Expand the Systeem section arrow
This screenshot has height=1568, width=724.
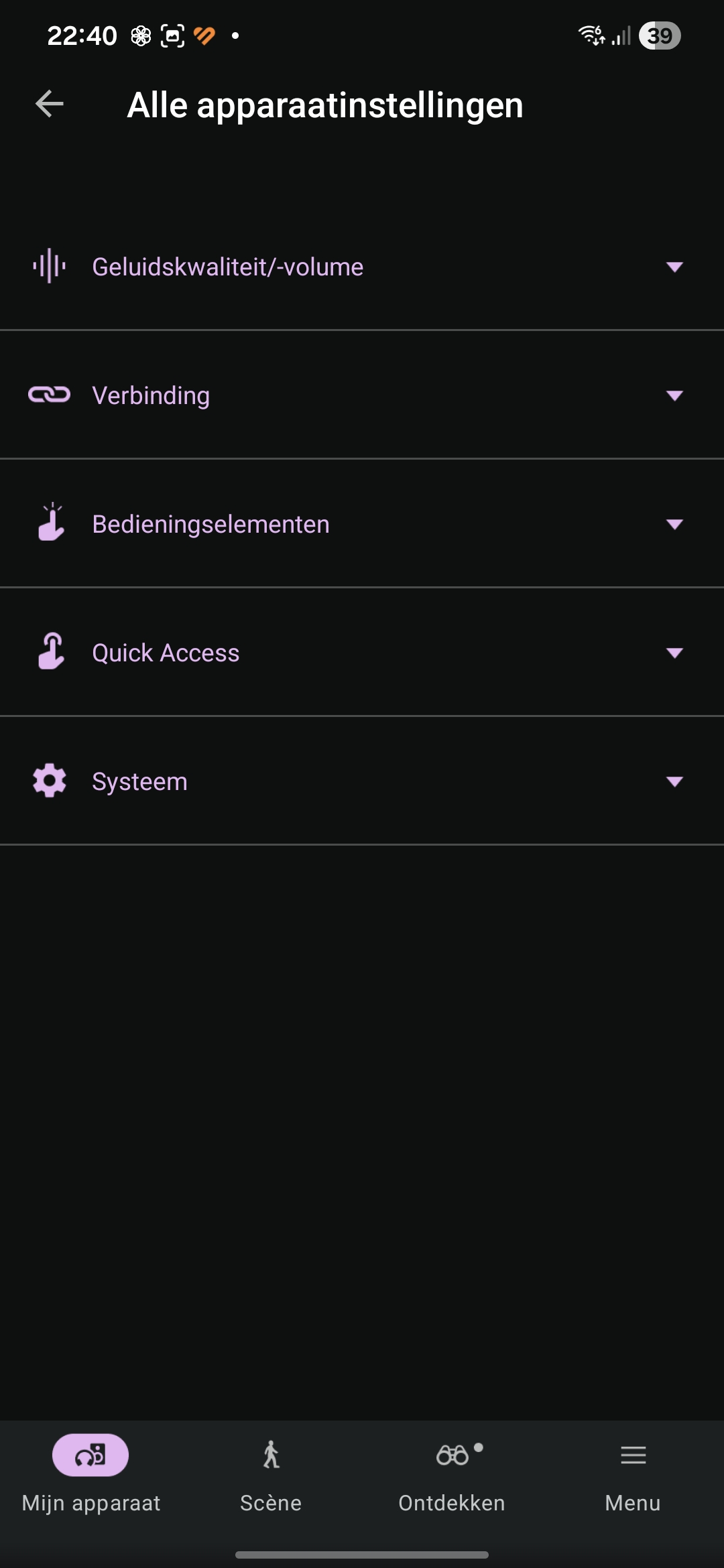[674, 781]
